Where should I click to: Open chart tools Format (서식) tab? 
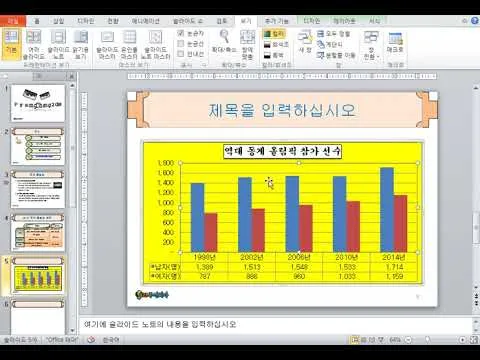(374, 21)
